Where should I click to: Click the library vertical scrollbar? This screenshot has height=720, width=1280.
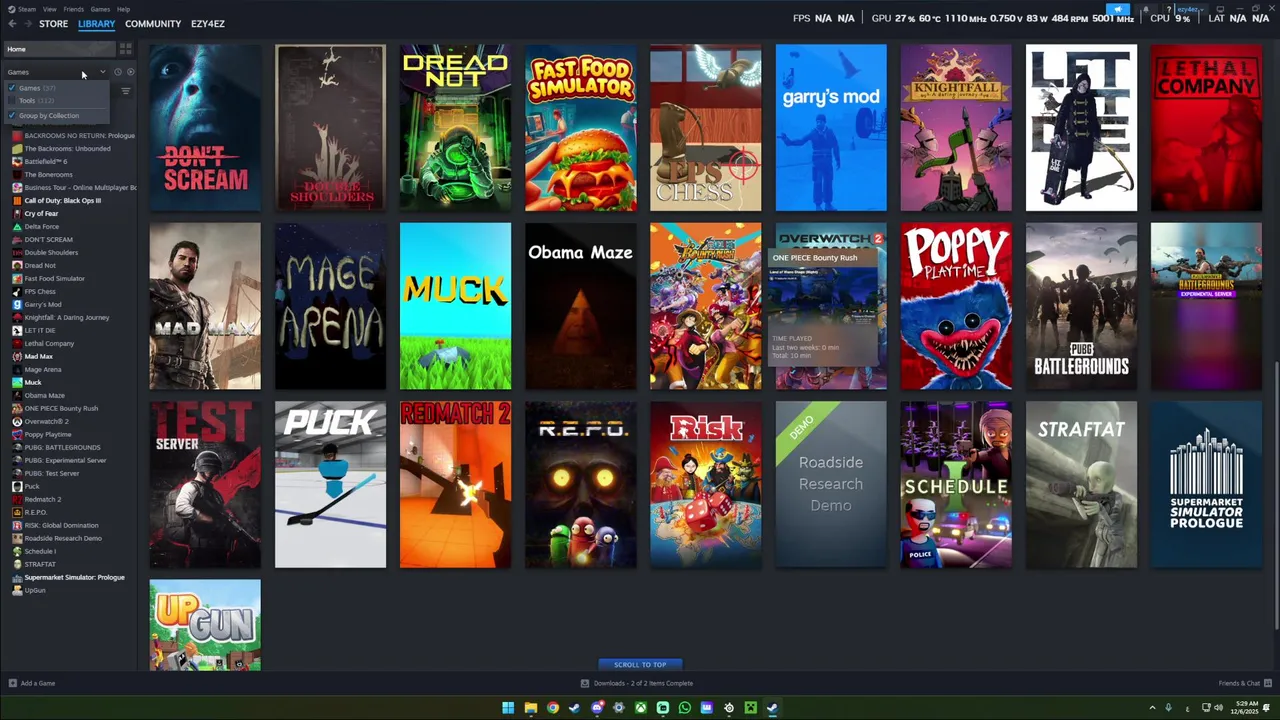point(1276,495)
